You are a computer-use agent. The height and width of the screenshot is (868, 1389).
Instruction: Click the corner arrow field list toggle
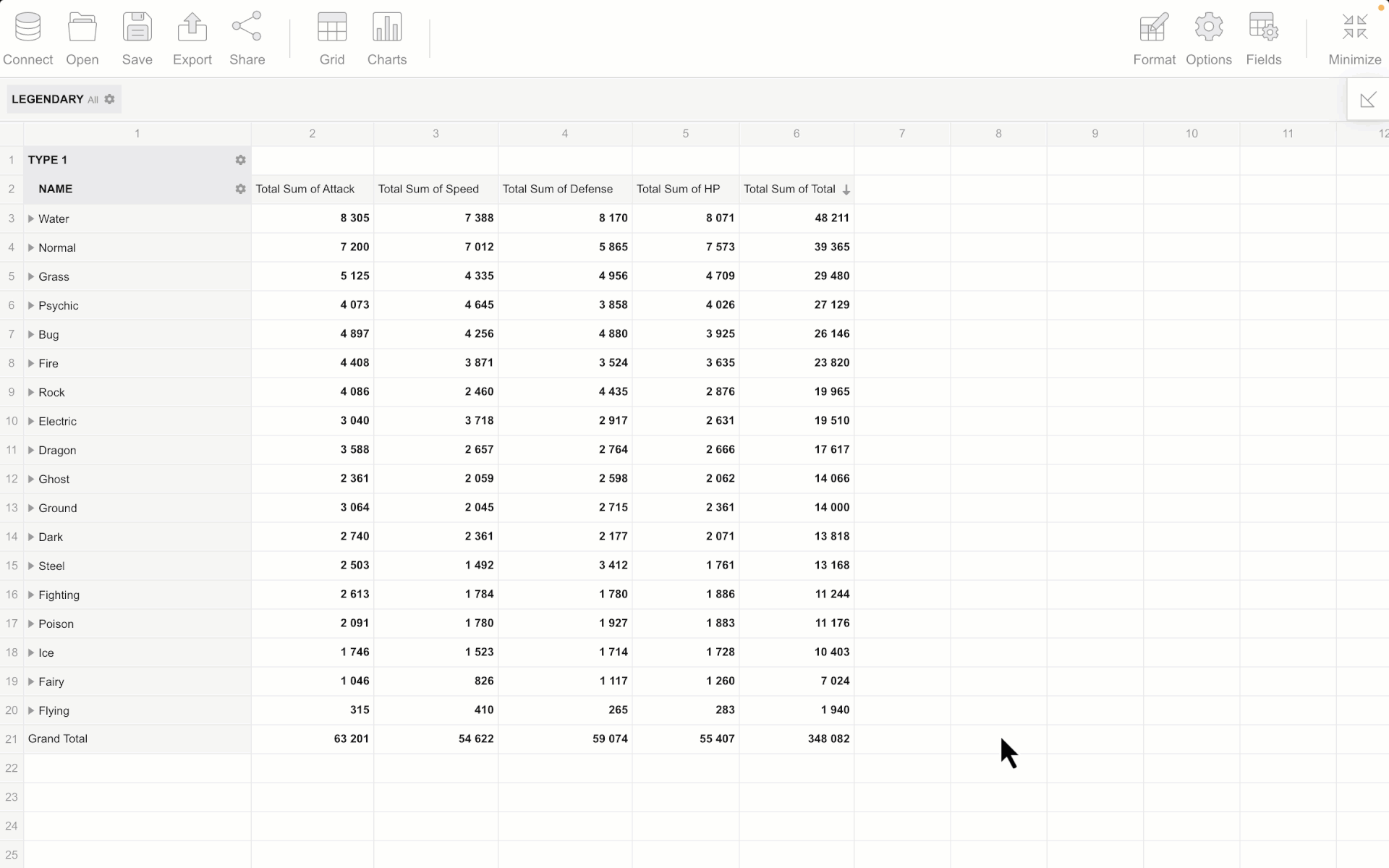(1368, 100)
